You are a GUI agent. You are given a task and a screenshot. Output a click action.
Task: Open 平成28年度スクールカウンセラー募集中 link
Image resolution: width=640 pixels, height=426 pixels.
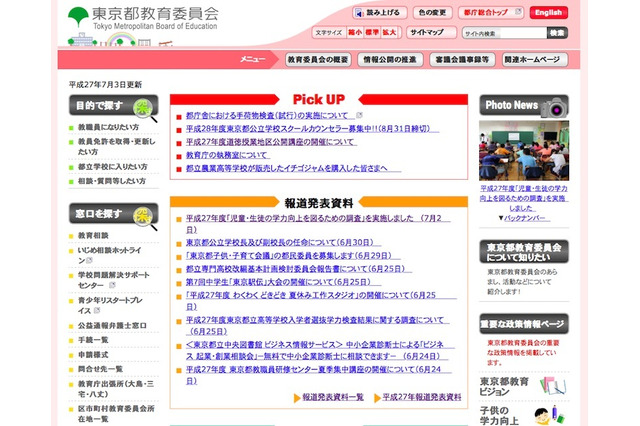(312, 129)
